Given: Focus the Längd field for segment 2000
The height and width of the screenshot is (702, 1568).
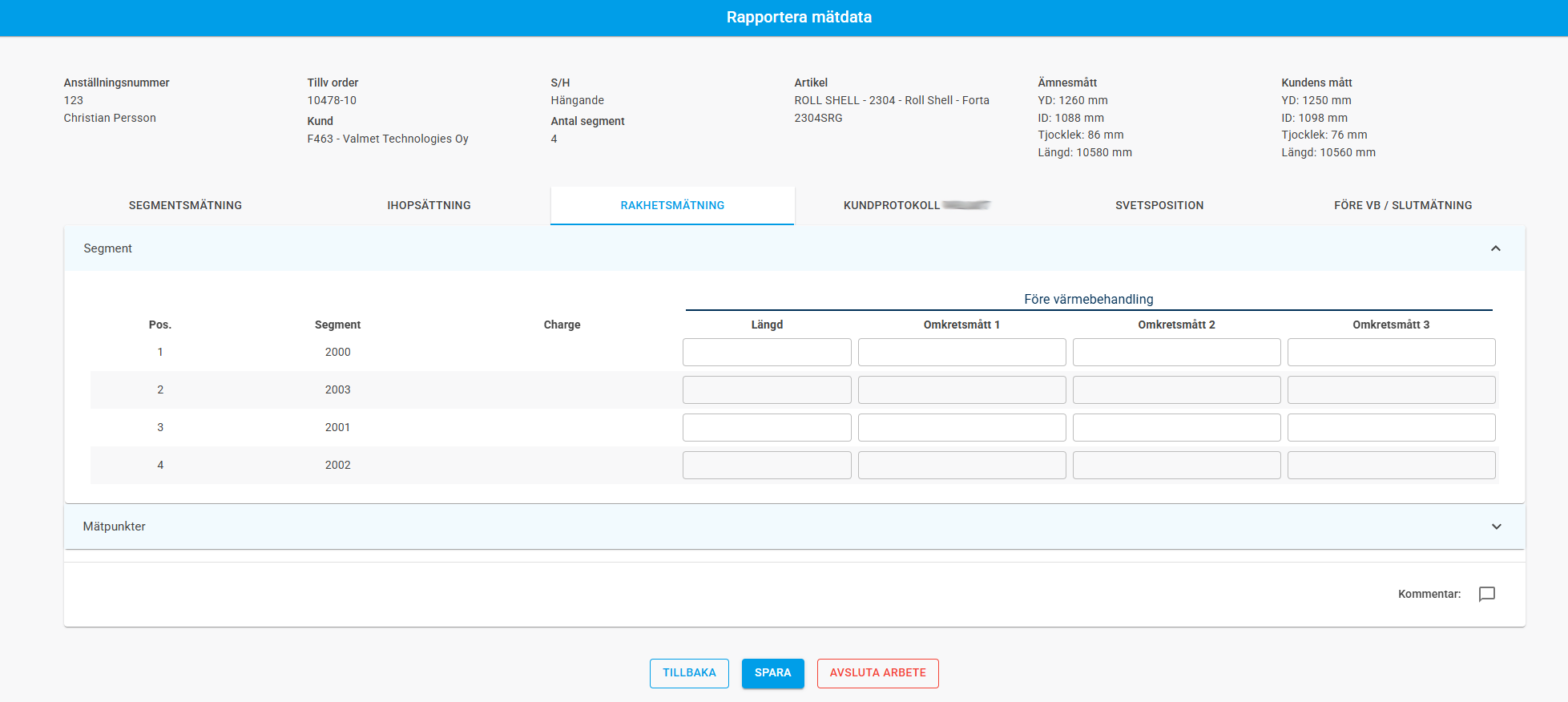Looking at the screenshot, I should (767, 353).
